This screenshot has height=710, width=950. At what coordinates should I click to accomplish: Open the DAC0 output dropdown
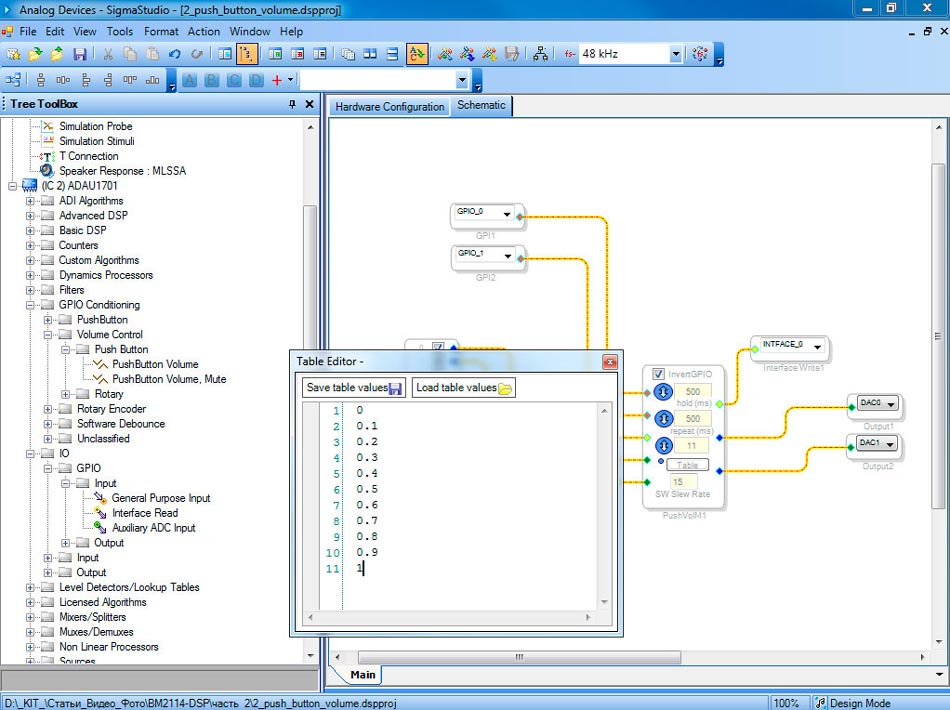[891, 405]
